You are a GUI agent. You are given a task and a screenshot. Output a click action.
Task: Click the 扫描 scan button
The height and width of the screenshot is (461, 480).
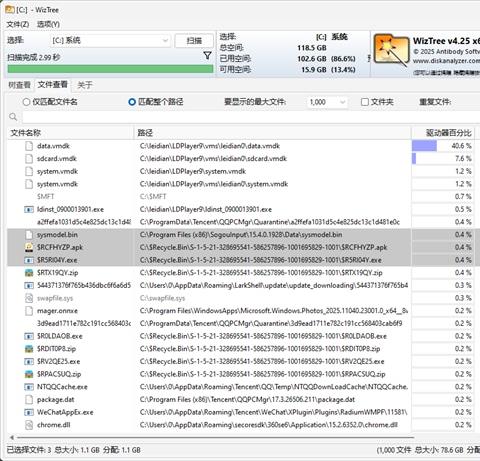(x=194, y=41)
